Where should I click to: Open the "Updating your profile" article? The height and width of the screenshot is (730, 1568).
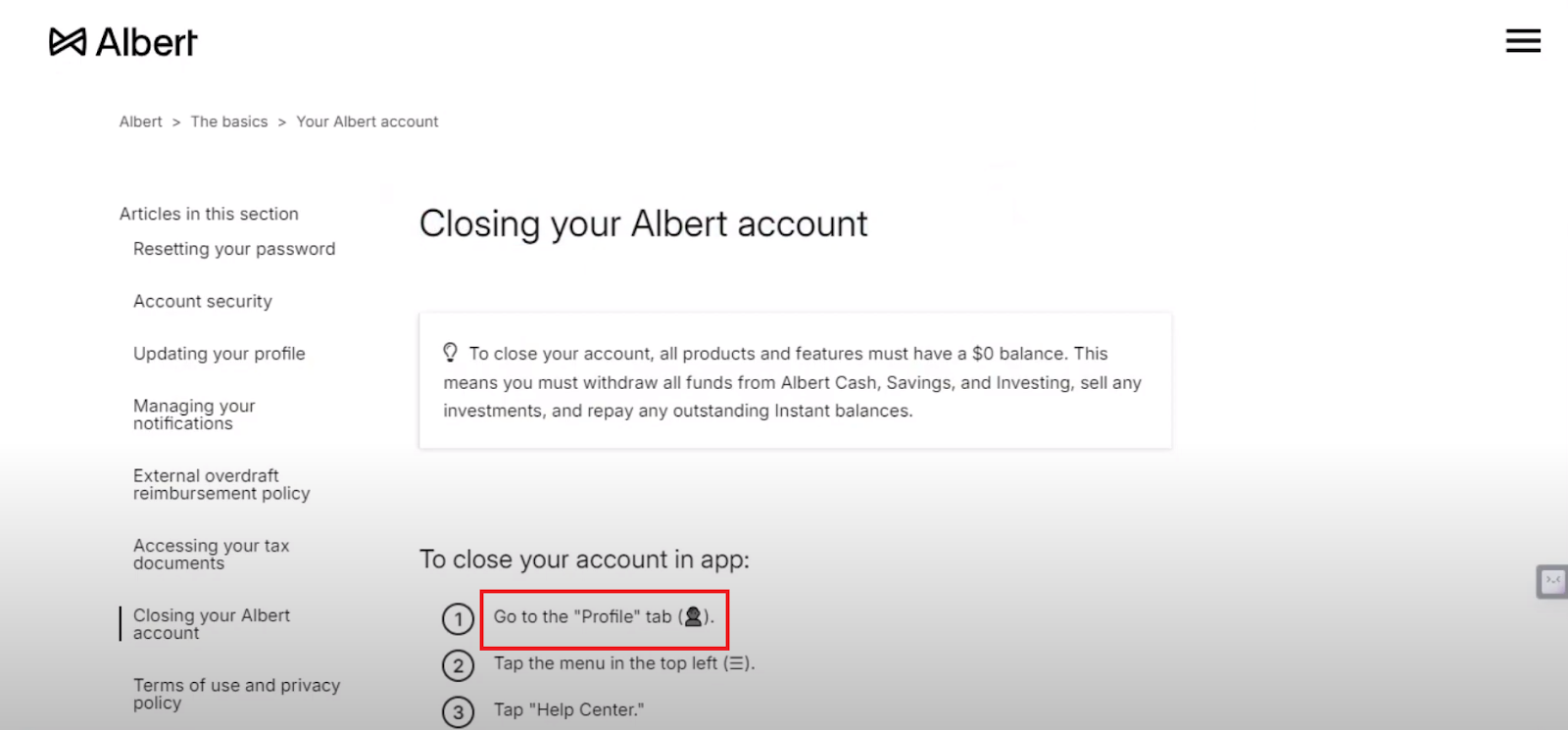pos(220,354)
